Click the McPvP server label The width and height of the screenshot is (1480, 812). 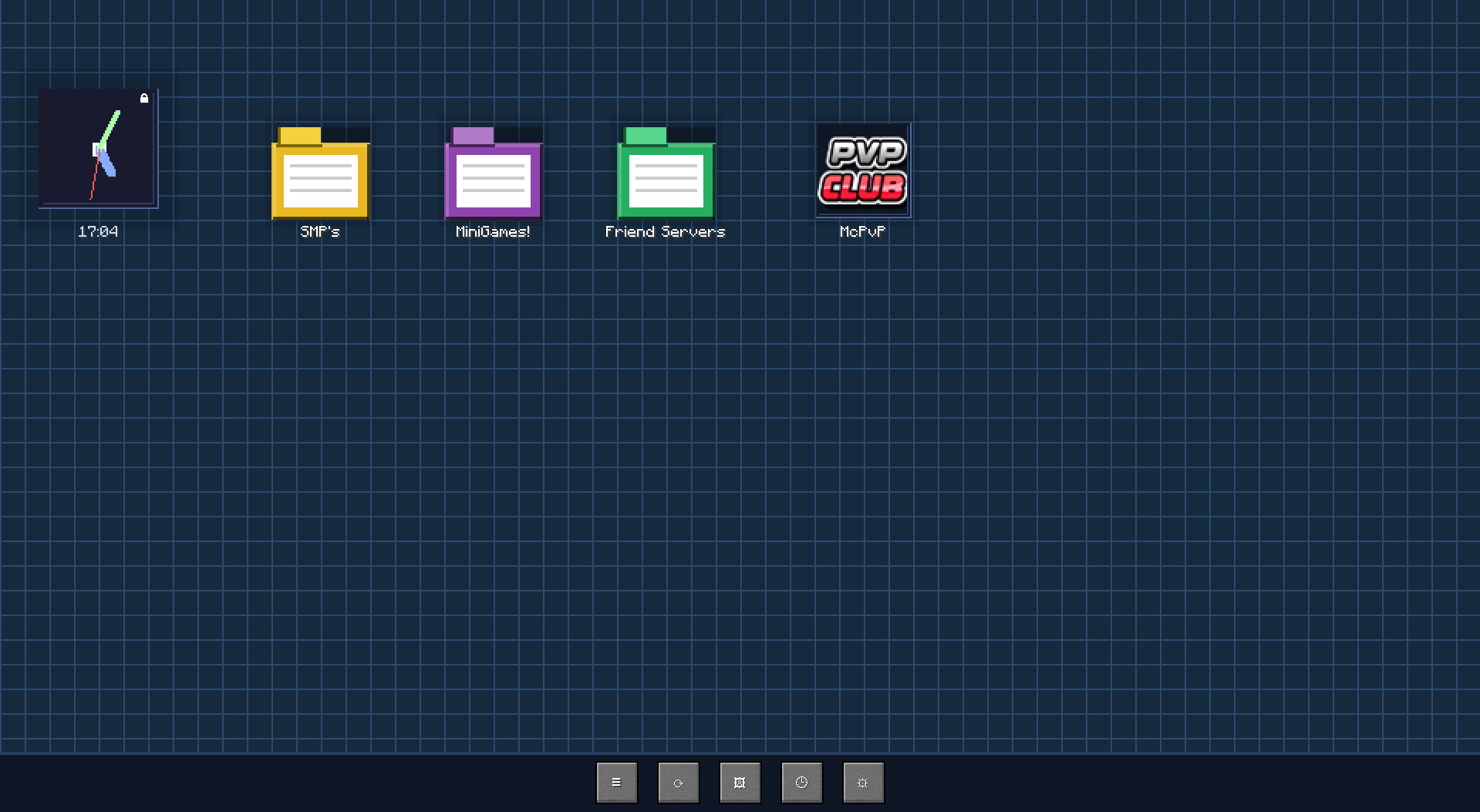tap(863, 231)
